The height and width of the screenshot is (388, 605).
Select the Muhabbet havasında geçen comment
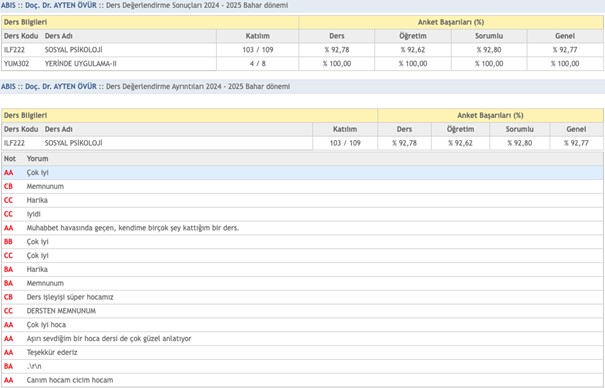pyautogui.click(x=302, y=228)
